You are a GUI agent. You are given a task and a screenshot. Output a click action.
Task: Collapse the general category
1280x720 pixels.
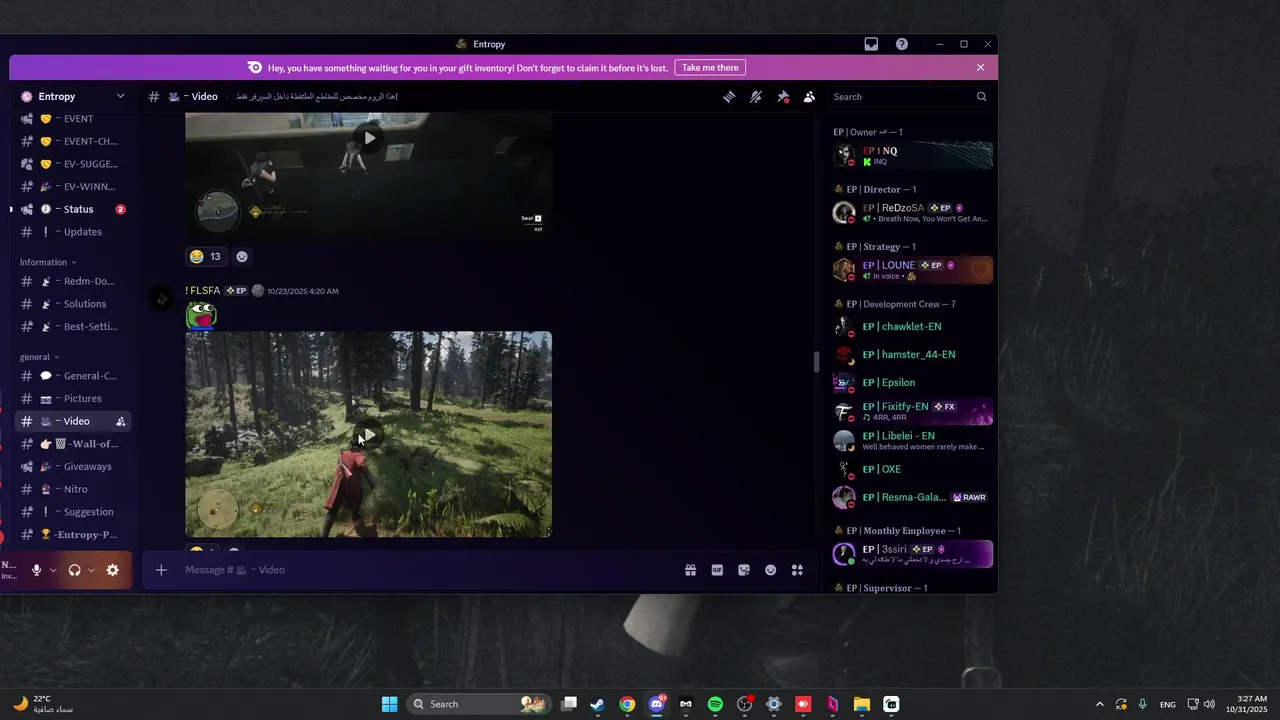click(39, 357)
